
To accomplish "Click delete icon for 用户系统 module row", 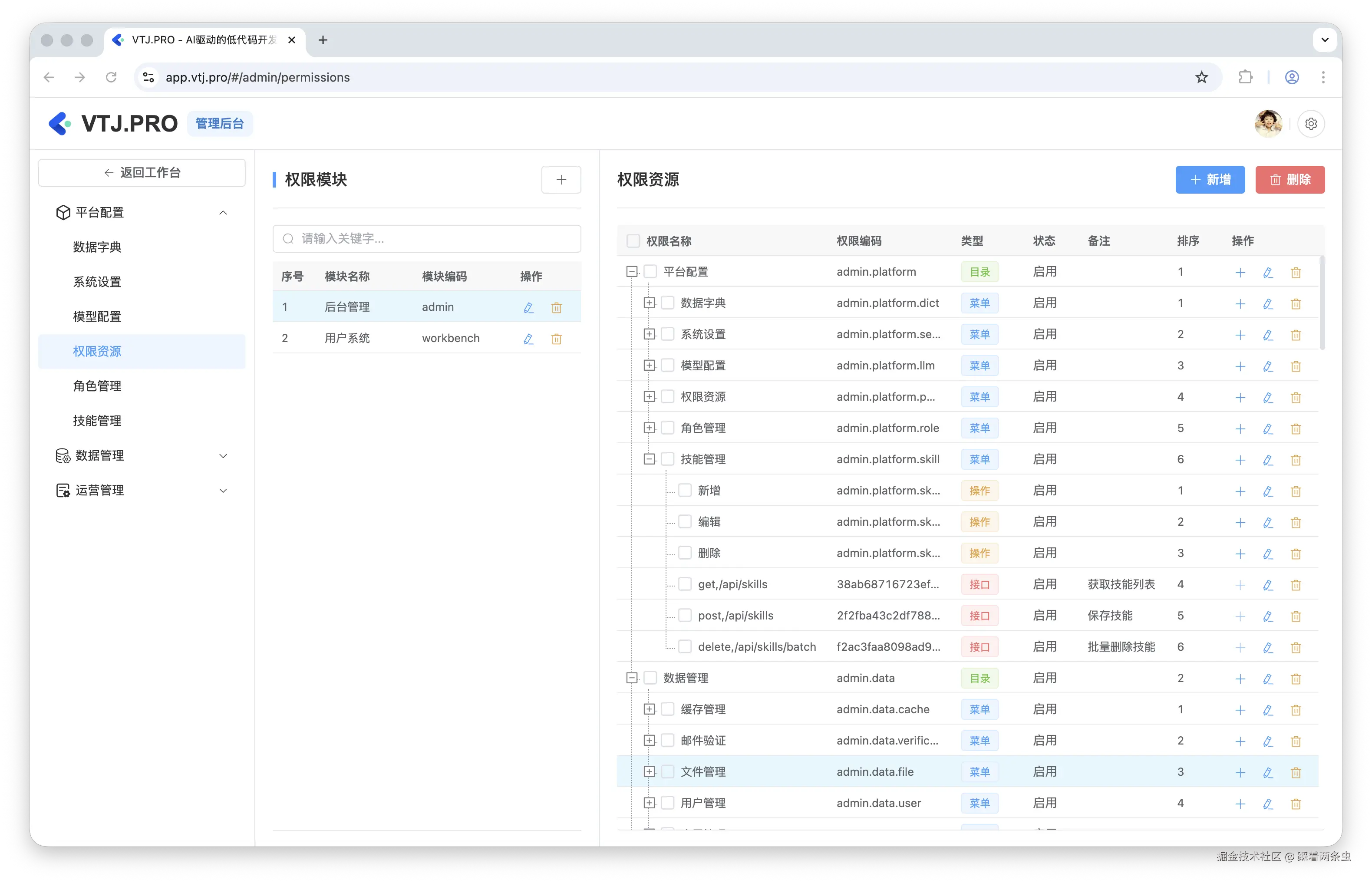I will click(x=556, y=339).
